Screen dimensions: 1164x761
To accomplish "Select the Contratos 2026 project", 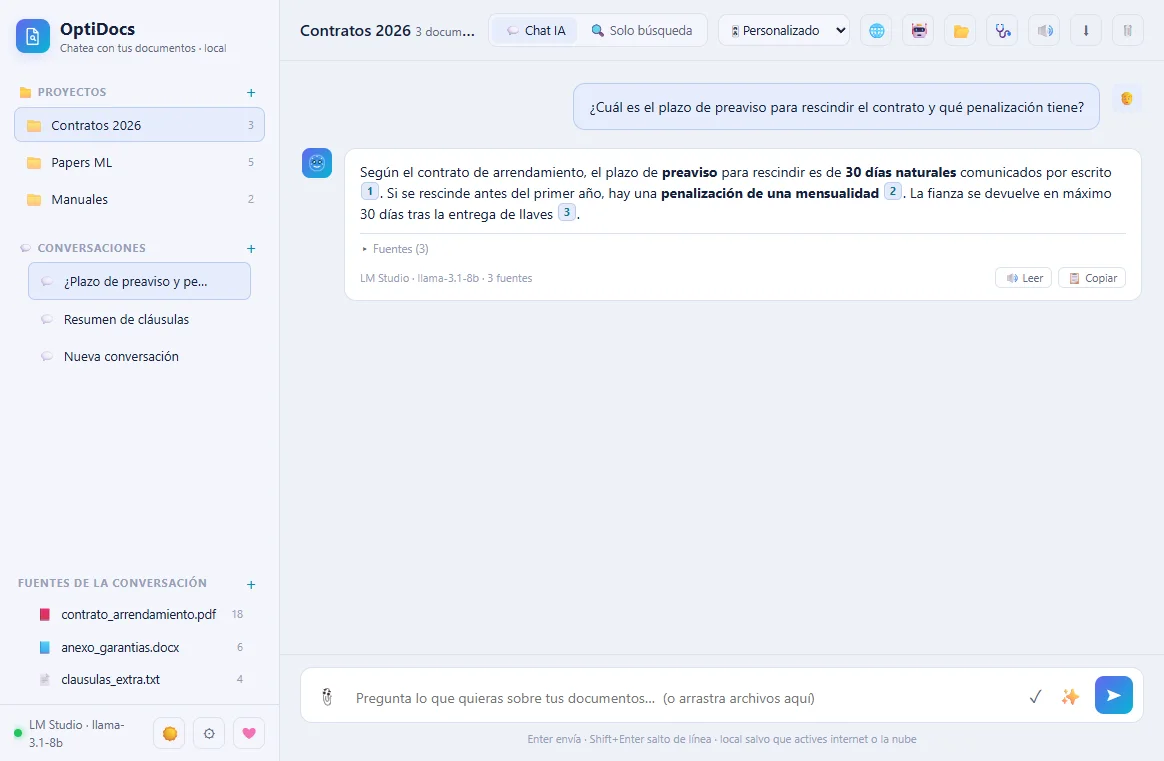I will pos(140,125).
